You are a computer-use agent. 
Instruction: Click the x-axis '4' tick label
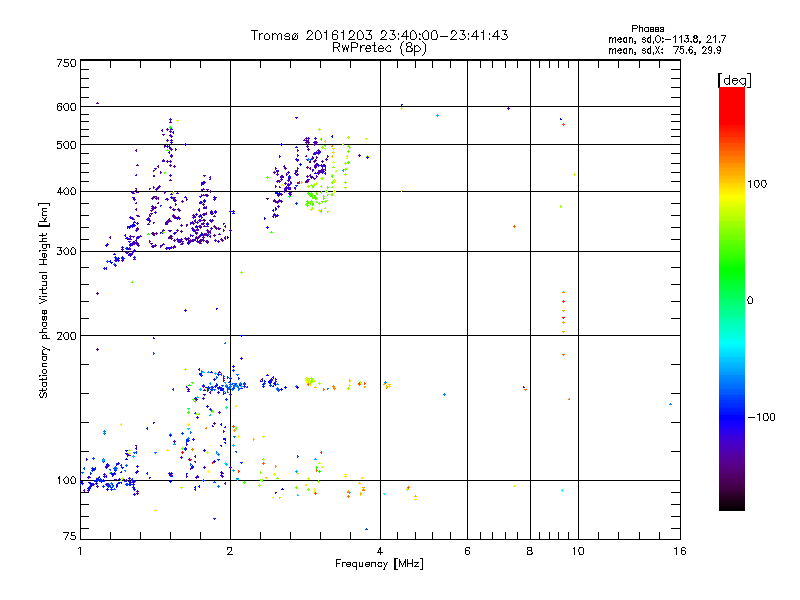[380, 551]
